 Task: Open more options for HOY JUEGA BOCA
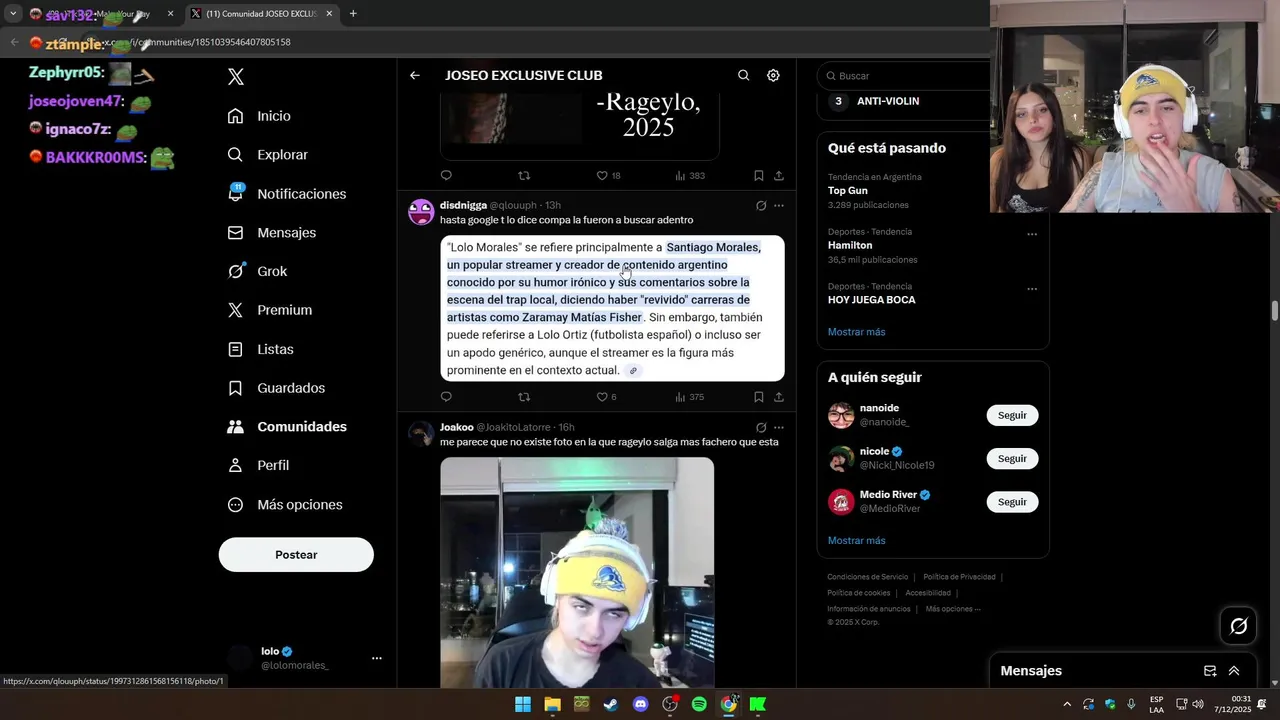[1032, 290]
